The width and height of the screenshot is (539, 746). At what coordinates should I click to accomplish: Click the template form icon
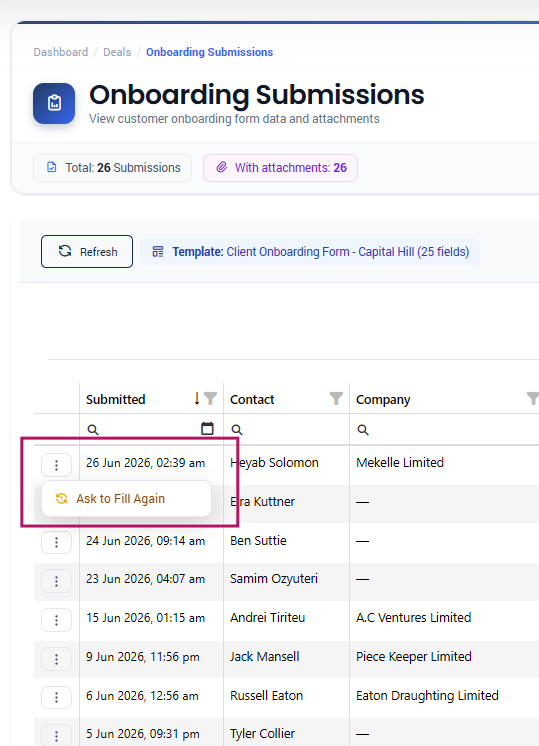coord(157,251)
